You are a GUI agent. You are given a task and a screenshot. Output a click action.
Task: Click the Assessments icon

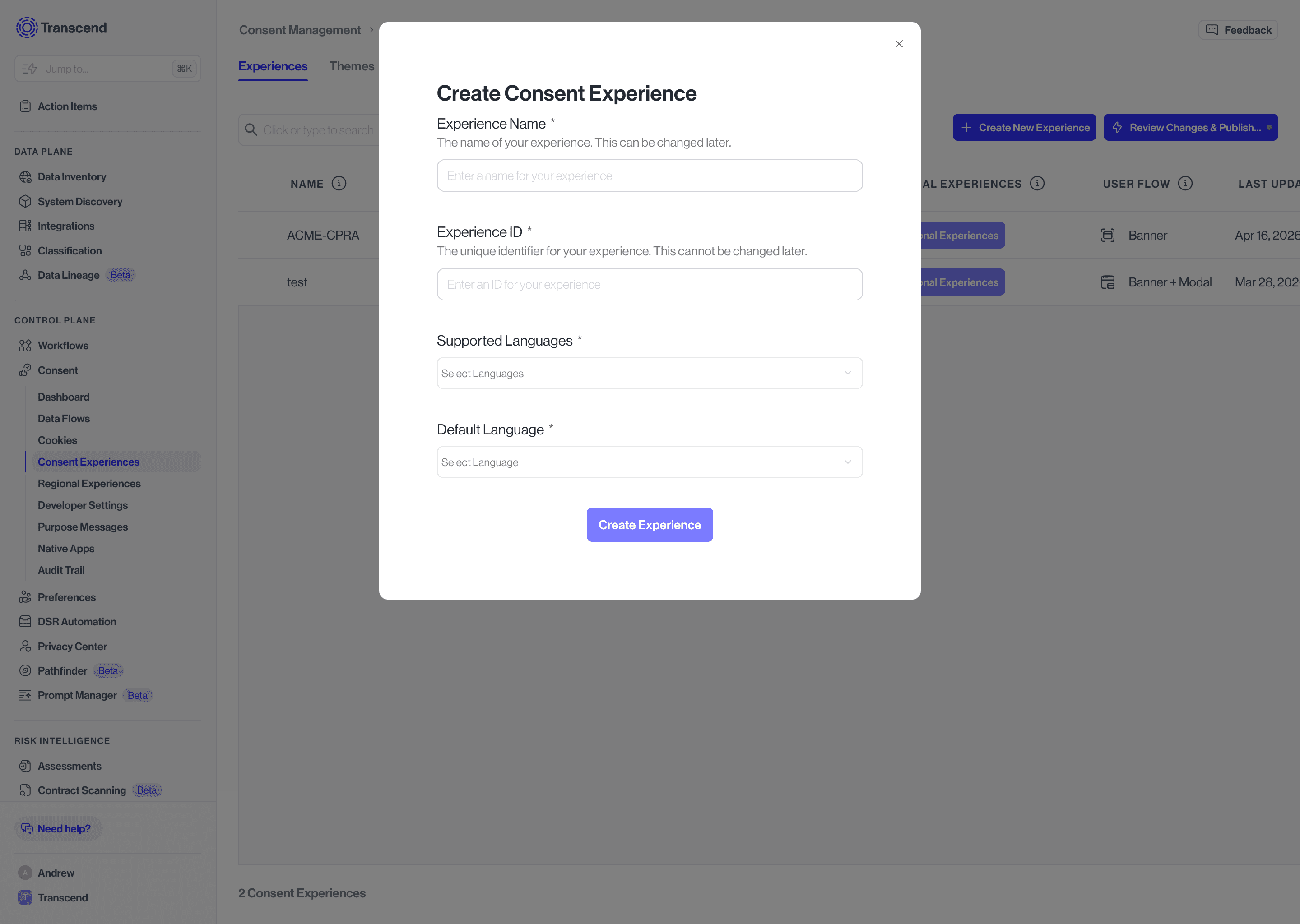[25, 766]
